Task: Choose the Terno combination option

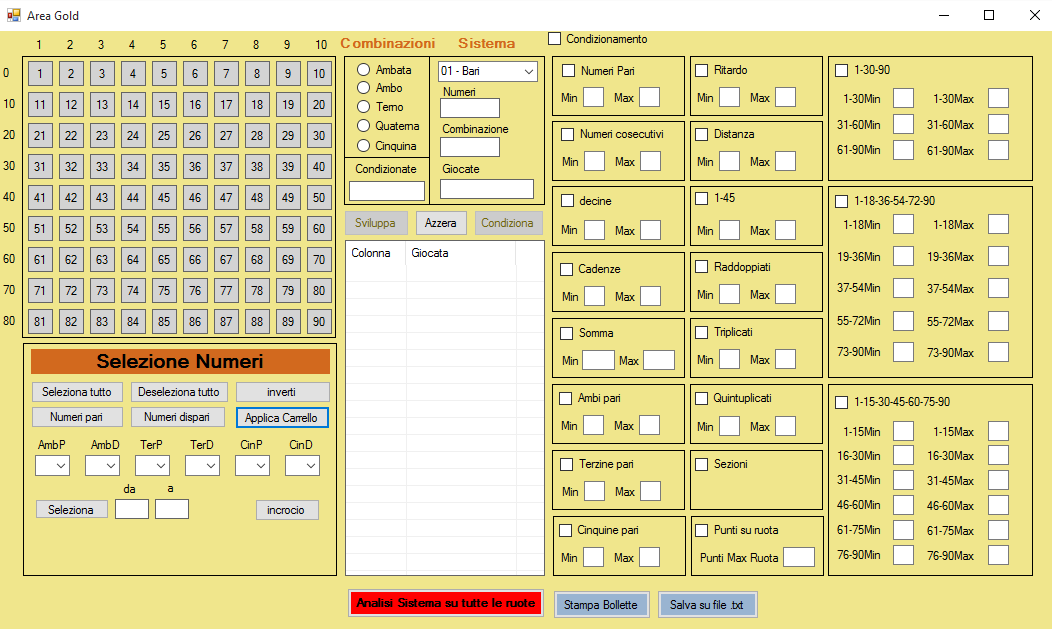Action: 364,107
